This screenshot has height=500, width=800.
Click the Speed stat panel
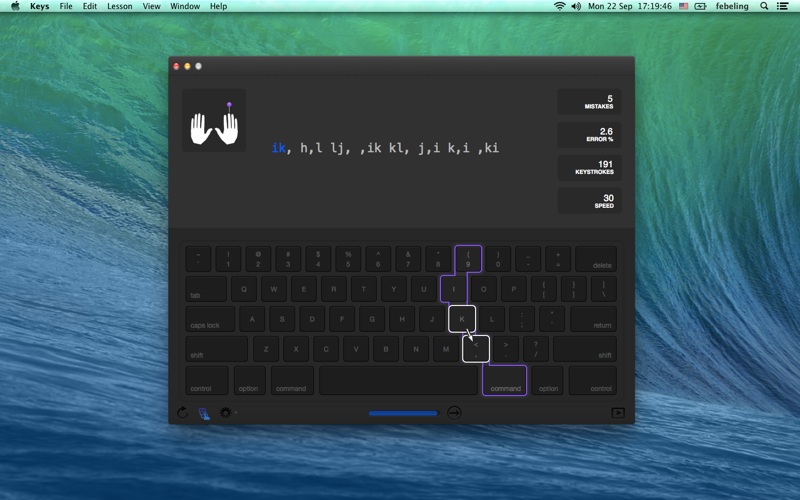click(x=589, y=201)
